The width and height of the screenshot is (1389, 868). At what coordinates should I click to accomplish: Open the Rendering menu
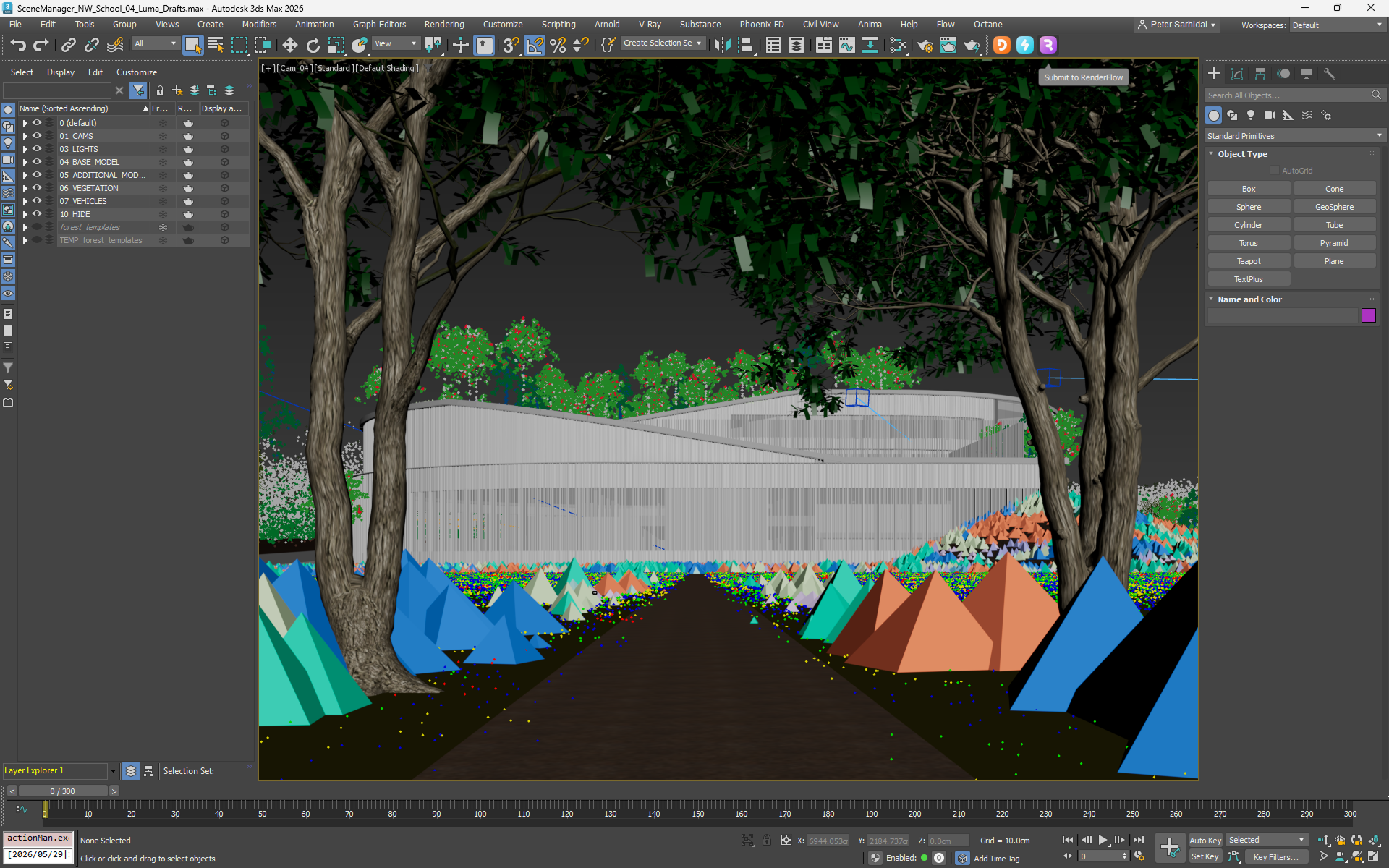(x=444, y=25)
